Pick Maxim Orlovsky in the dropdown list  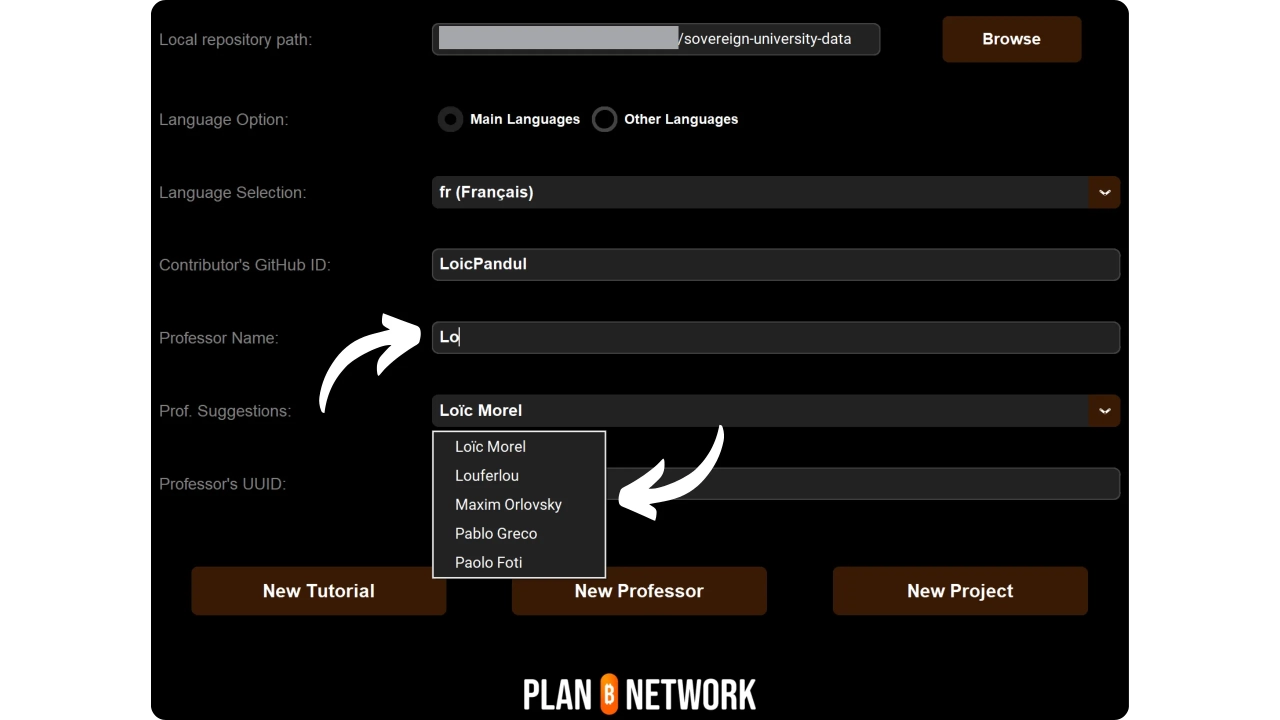tap(508, 505)
